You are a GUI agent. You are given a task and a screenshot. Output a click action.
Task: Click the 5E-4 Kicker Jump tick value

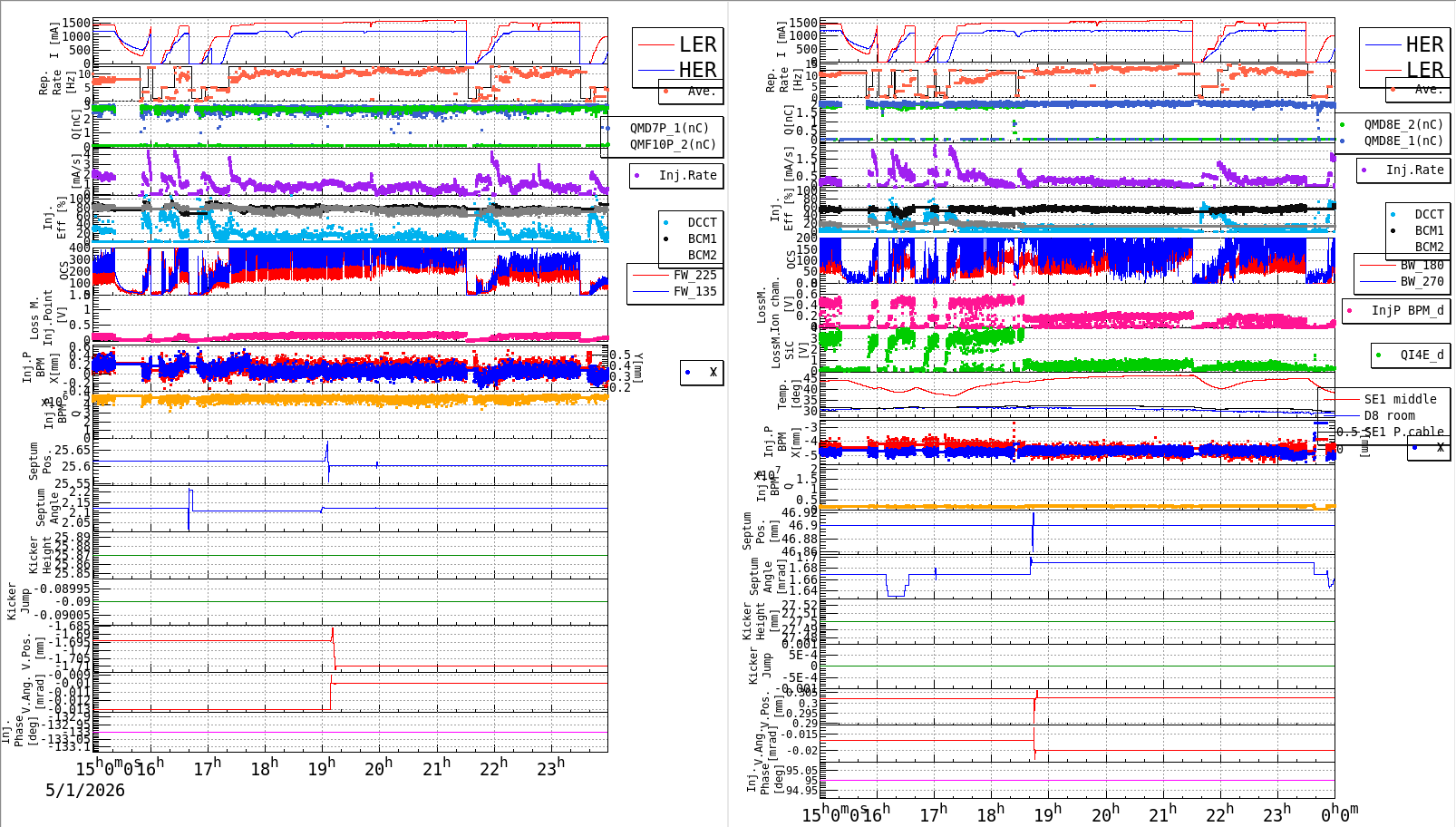pyautogui.click(x=802, y=655)
